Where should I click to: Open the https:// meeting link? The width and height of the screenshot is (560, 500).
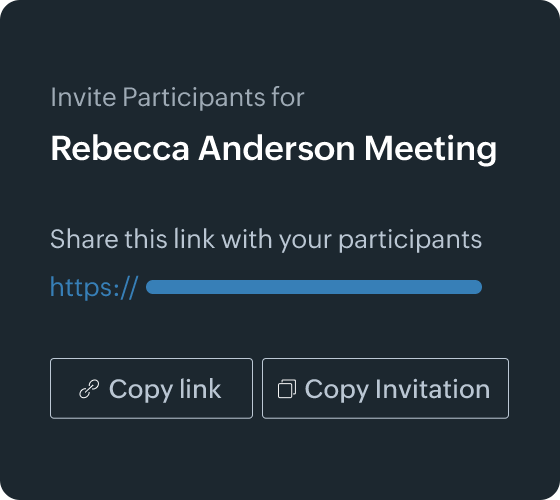click(266, 287)
